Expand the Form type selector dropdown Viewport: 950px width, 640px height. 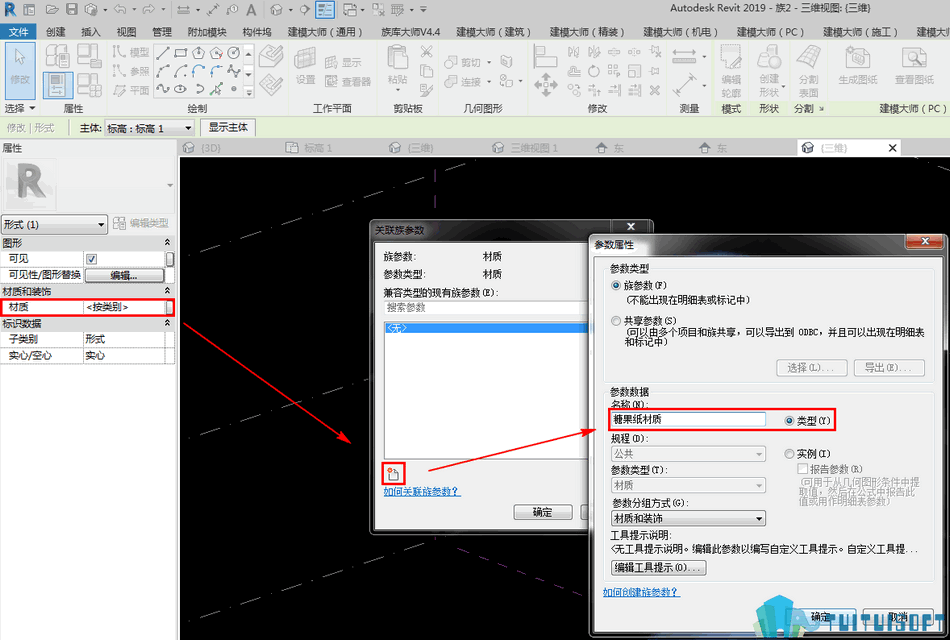pos(55,224)
